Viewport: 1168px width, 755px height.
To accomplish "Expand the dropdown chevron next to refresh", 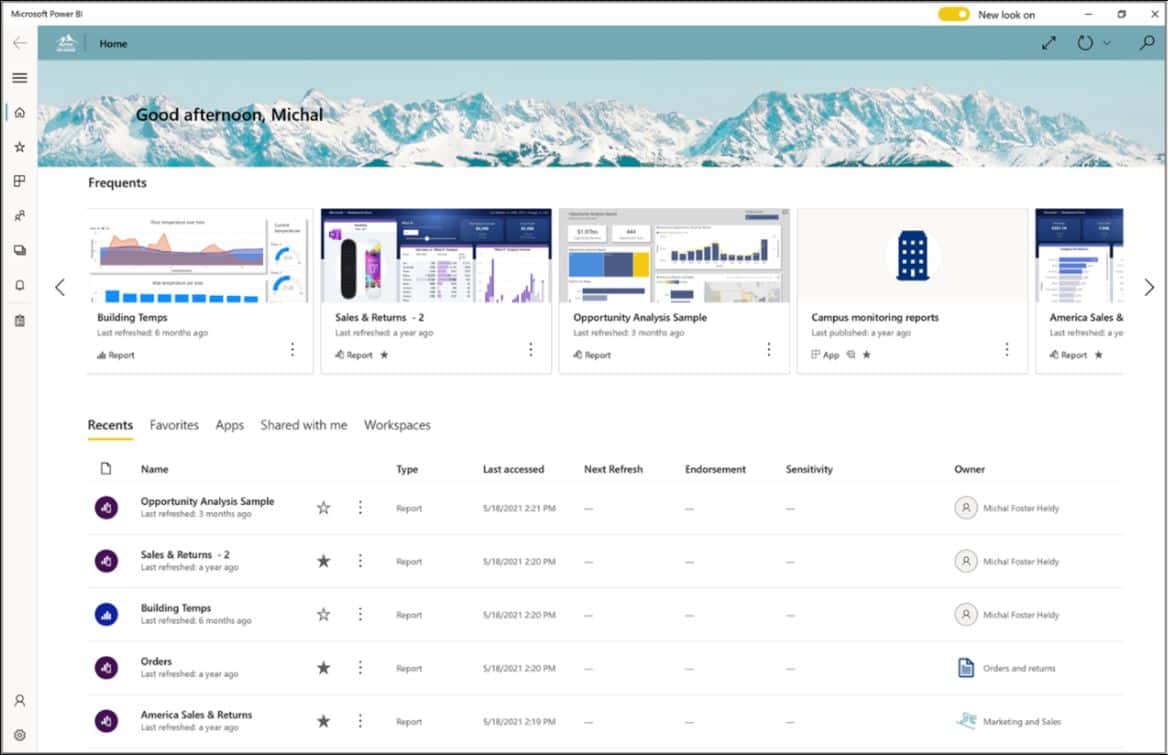I will pyautogui.click(x=1107, y=43).
